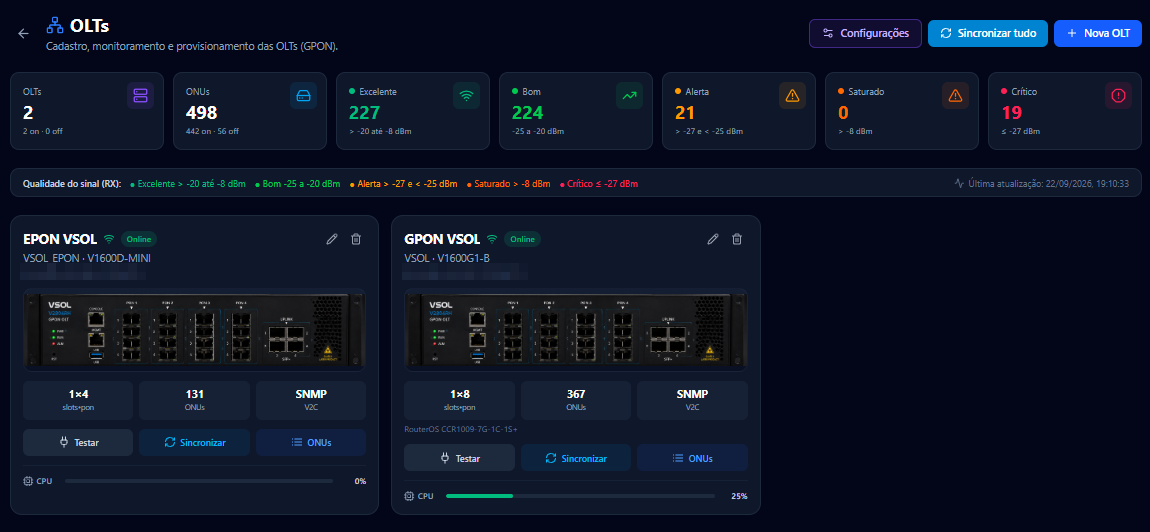Image resolution: width=1150 pixels, height=532 pixels.
Task: Click the GPON VSOL CPU progress bar
Action: (x=580, y=496)
